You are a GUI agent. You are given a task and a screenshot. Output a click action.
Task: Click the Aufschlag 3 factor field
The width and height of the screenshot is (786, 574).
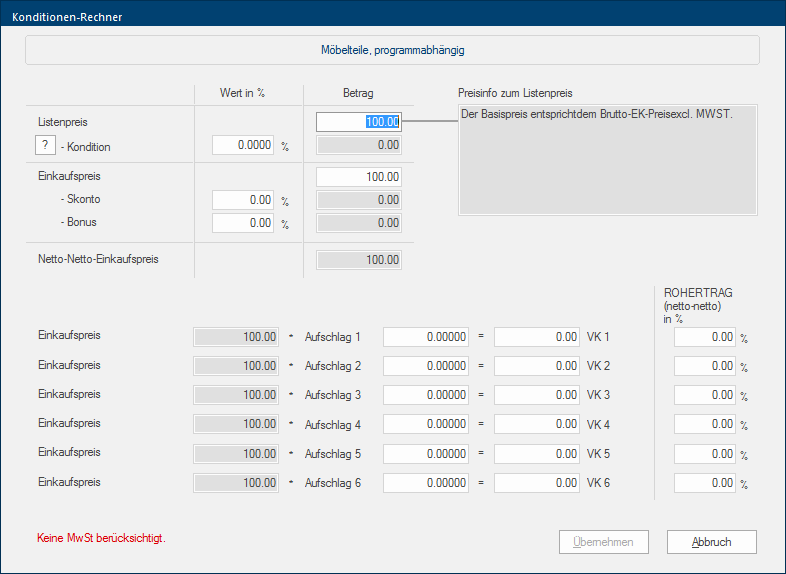426,395
